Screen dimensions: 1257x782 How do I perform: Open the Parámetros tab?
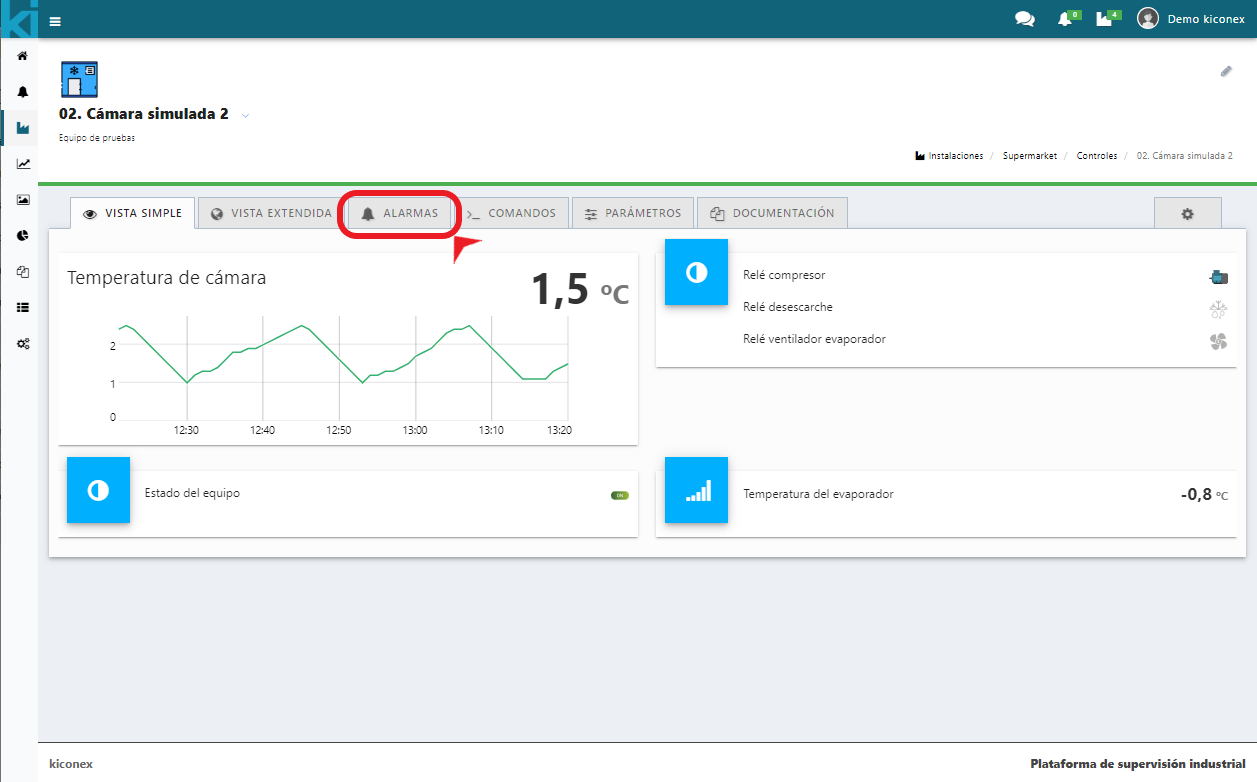(633, 214)
